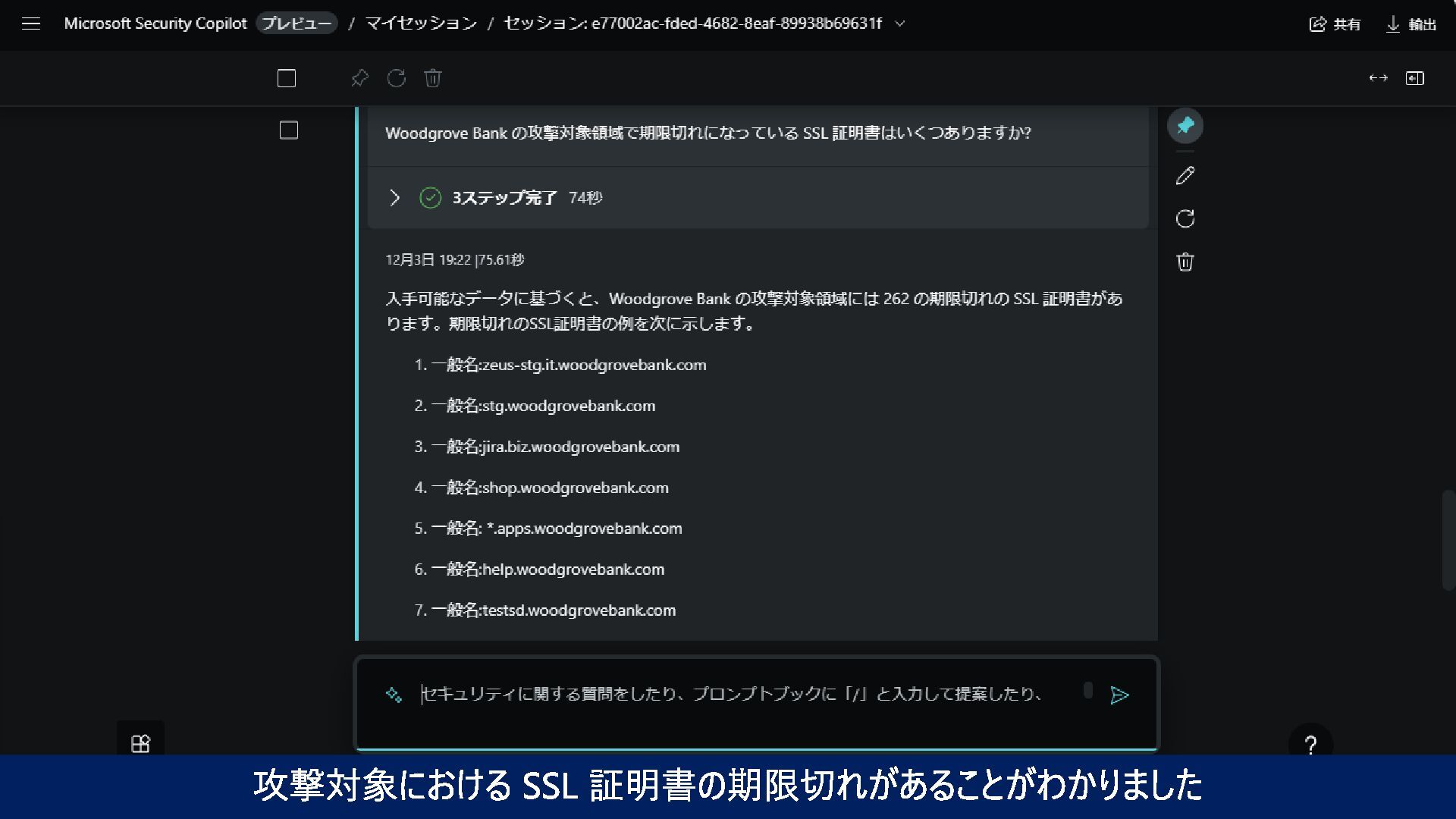Click the 輸出 export button
The height and width of the screenshot is (819, 1456).
point(1411,24)
